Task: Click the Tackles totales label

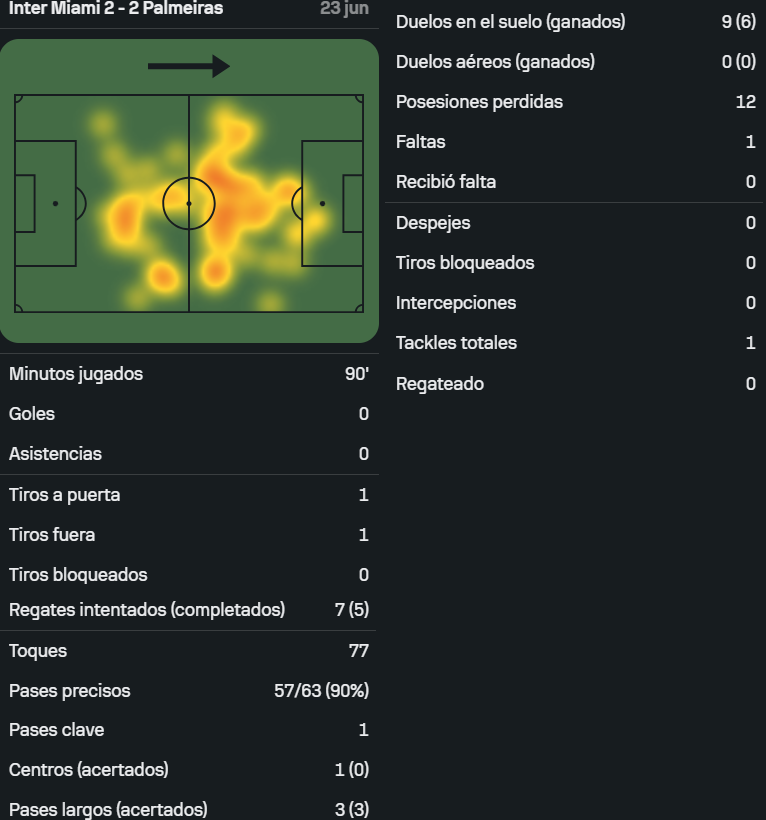Action: pyautogui.click(x=456, y=343)
